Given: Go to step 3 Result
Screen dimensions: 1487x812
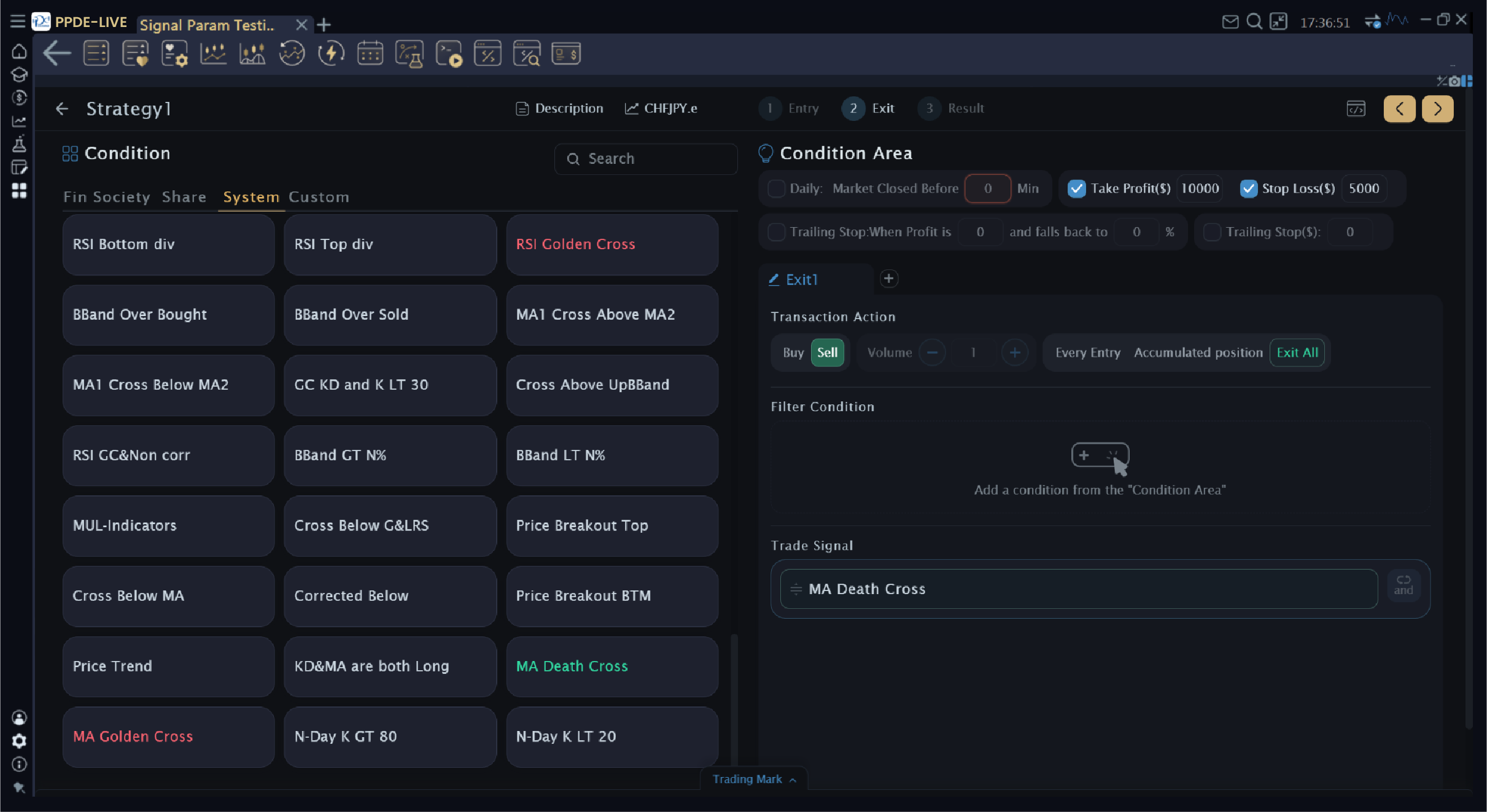Looking at the screenshot, I should (952, 109).
